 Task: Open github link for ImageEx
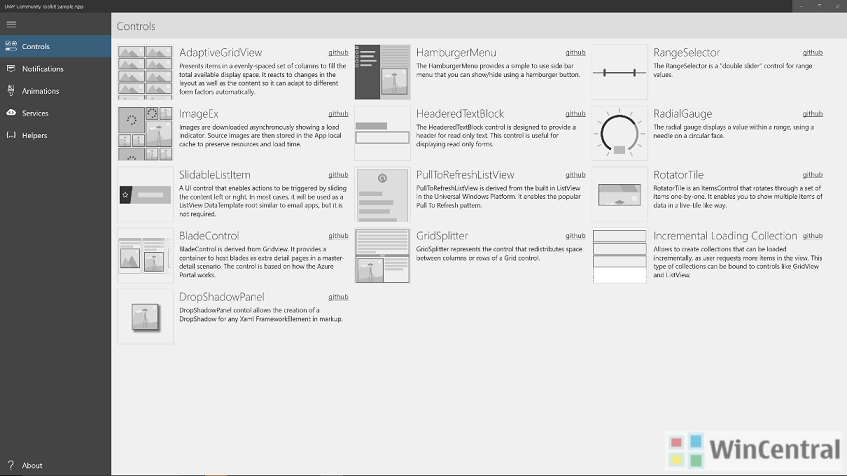pos(338,113)
